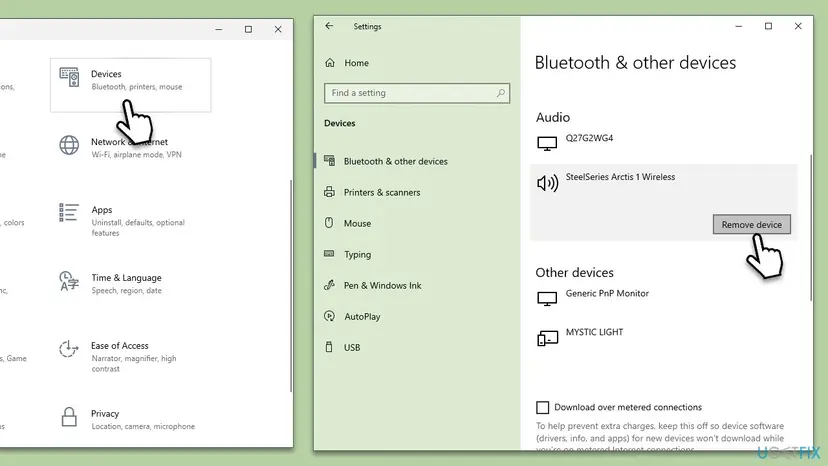Click the Q27G2WG4 monitor icon
Viewport: 828px width, 466px height.
click(547, 143)
